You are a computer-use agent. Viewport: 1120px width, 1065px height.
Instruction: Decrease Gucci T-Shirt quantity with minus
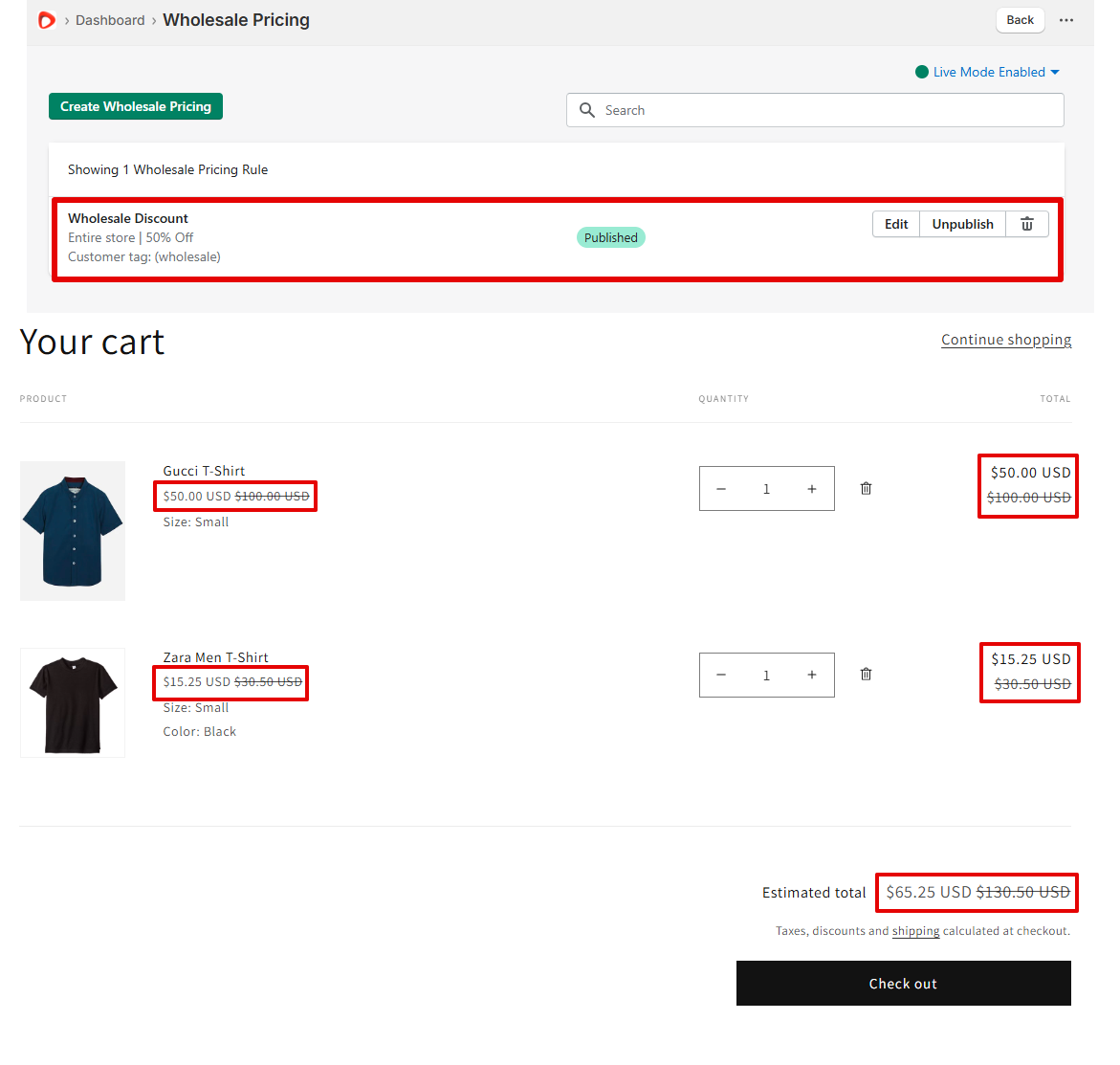(x=721, y=489)
